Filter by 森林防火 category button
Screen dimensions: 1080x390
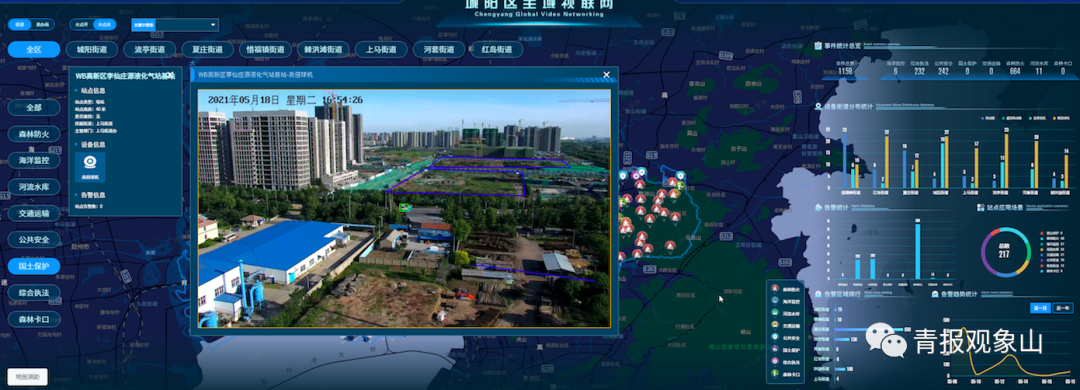click(x=34, y=134)
